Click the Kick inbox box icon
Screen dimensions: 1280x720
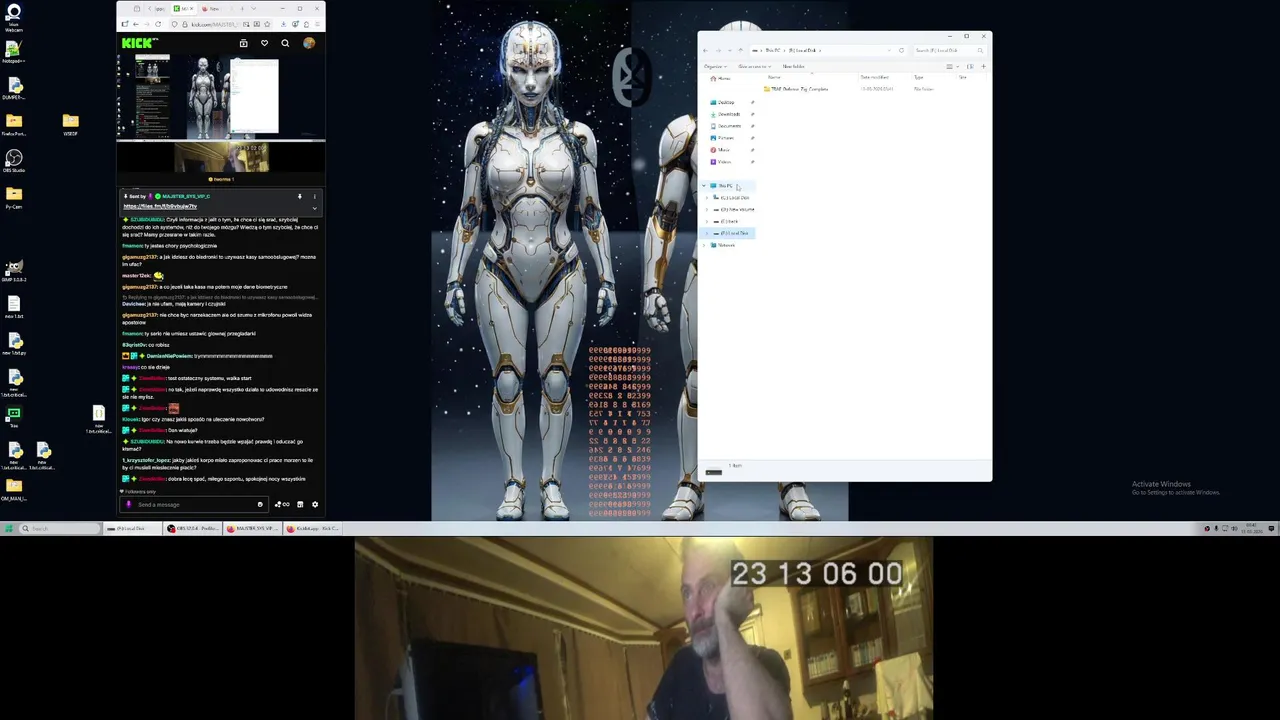pyautogui.click(x=243, y=43)
